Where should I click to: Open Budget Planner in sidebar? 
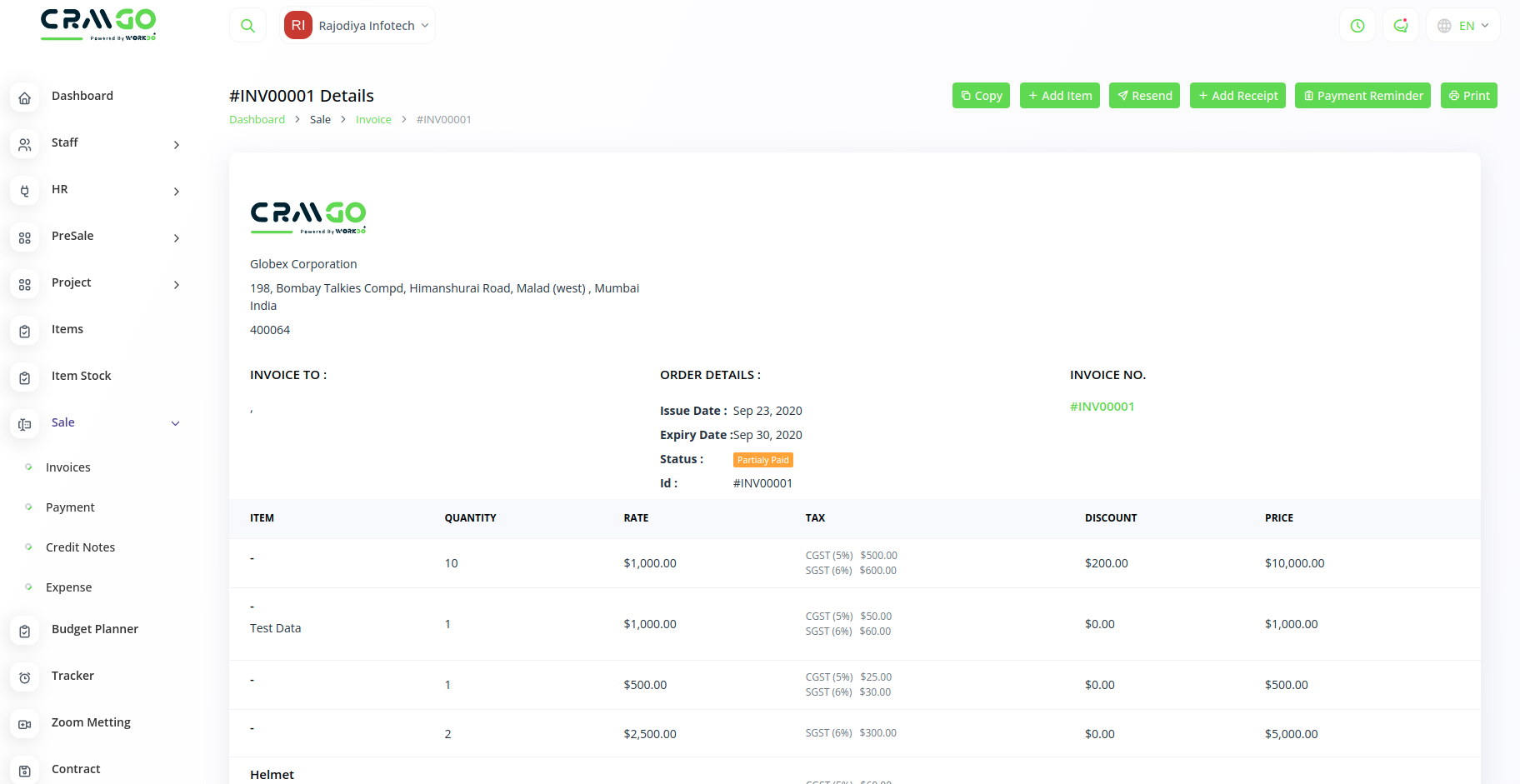click(x=95, y=629)
